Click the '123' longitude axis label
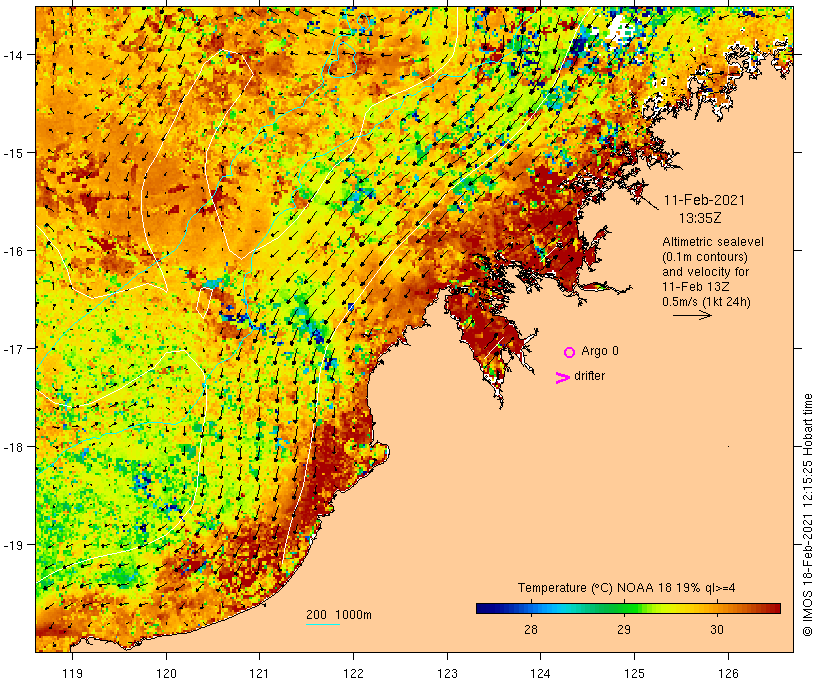Image resolution: width=820 pixels, height=680 pixels. point(447,673)
